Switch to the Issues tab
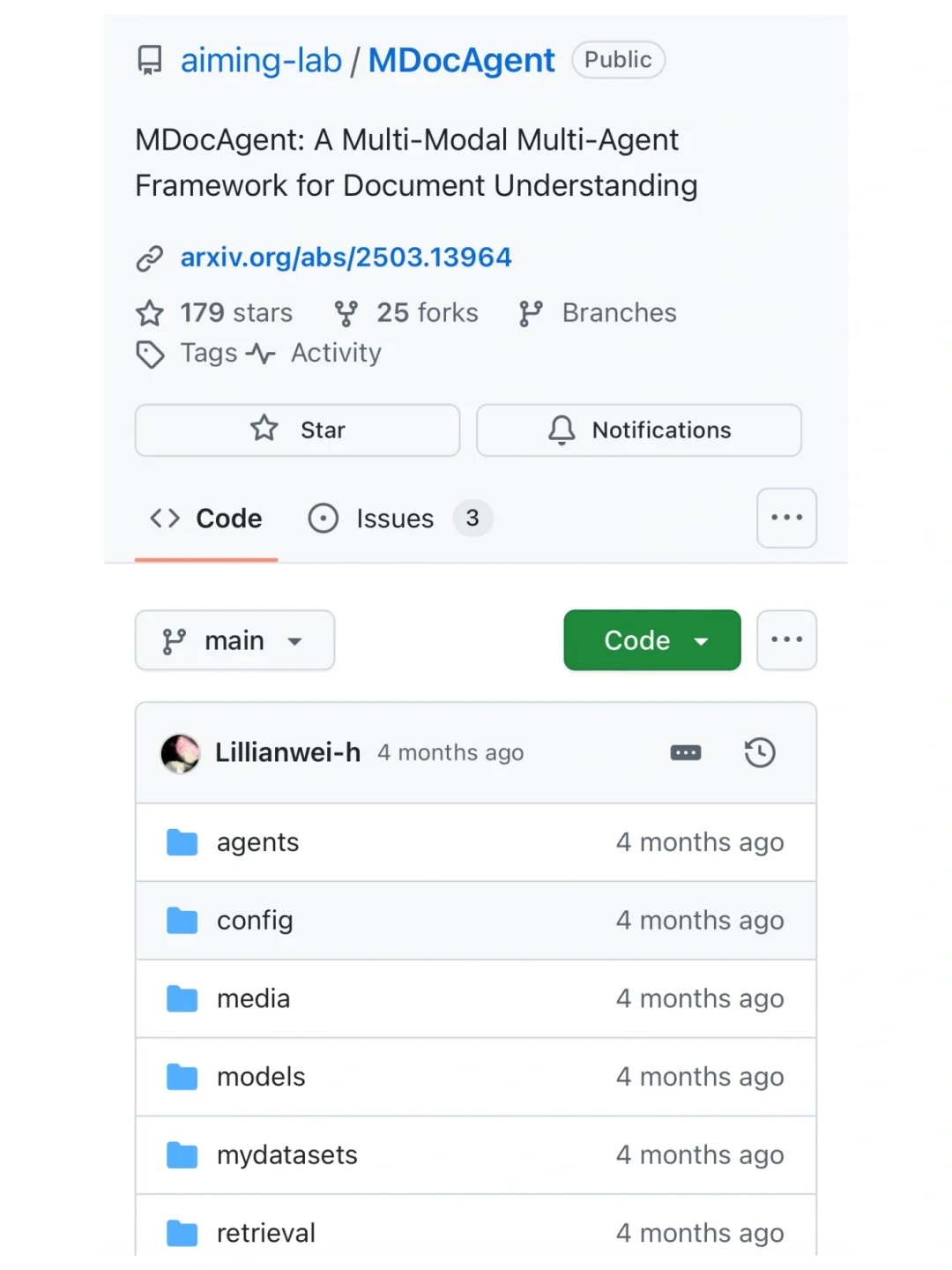 point(395,519)
